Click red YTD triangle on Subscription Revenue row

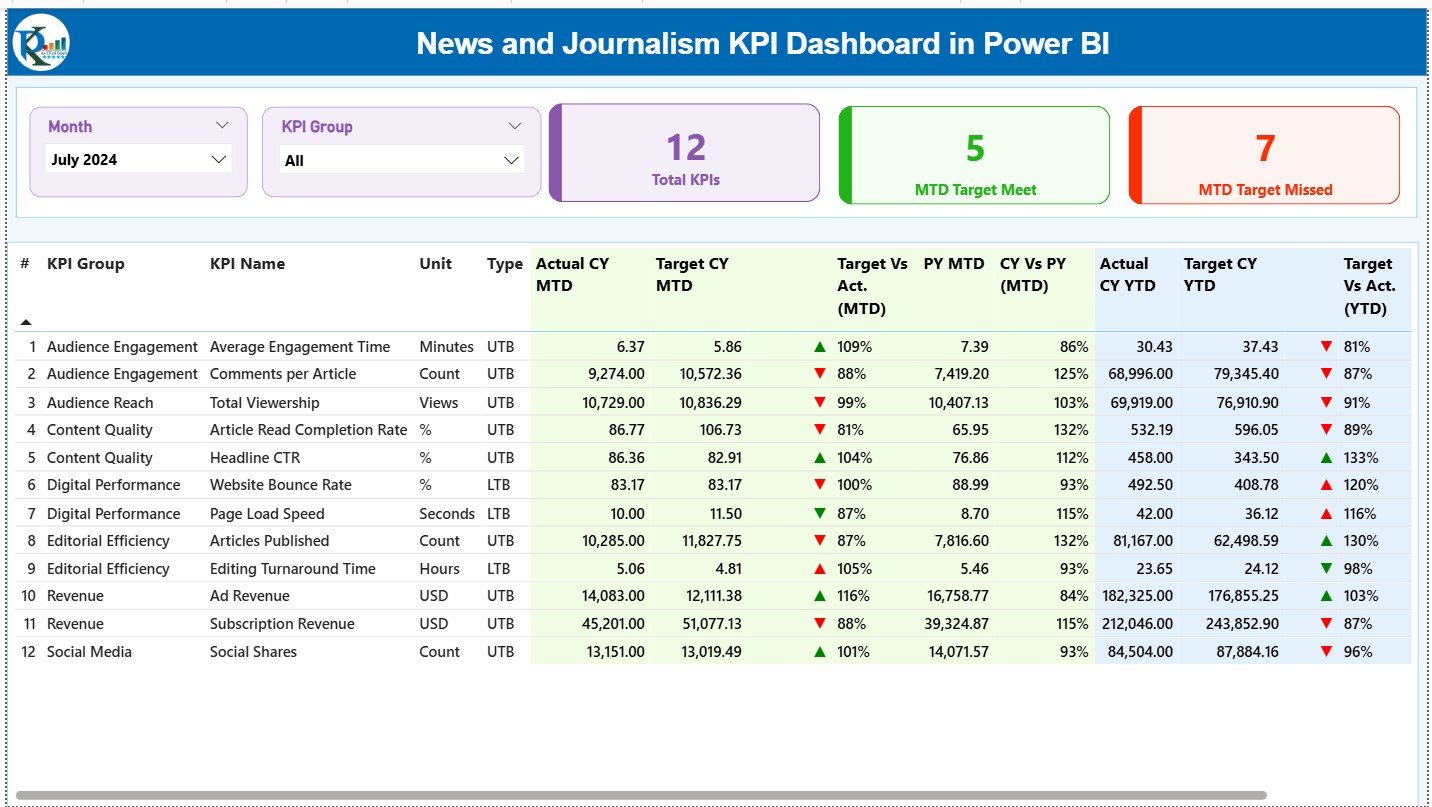(1326, 623)
